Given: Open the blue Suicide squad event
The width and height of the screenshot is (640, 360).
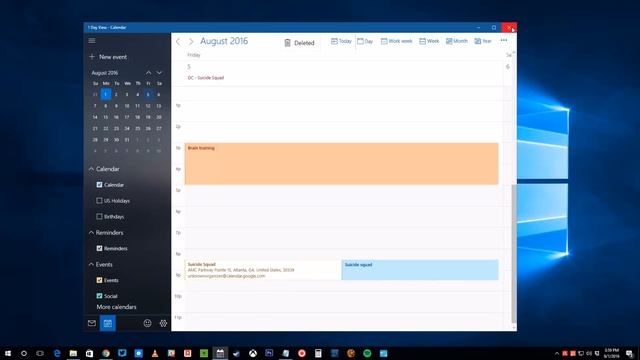Looking at the screenshot, I should tap(420, 270).
